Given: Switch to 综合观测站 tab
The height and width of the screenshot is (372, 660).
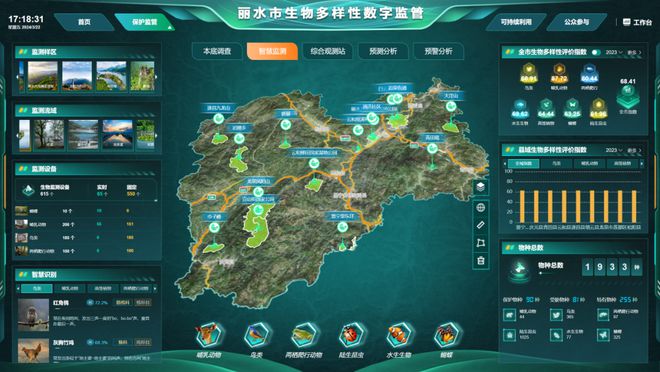Looking at the screenshot, I should [x=327, y=51].
